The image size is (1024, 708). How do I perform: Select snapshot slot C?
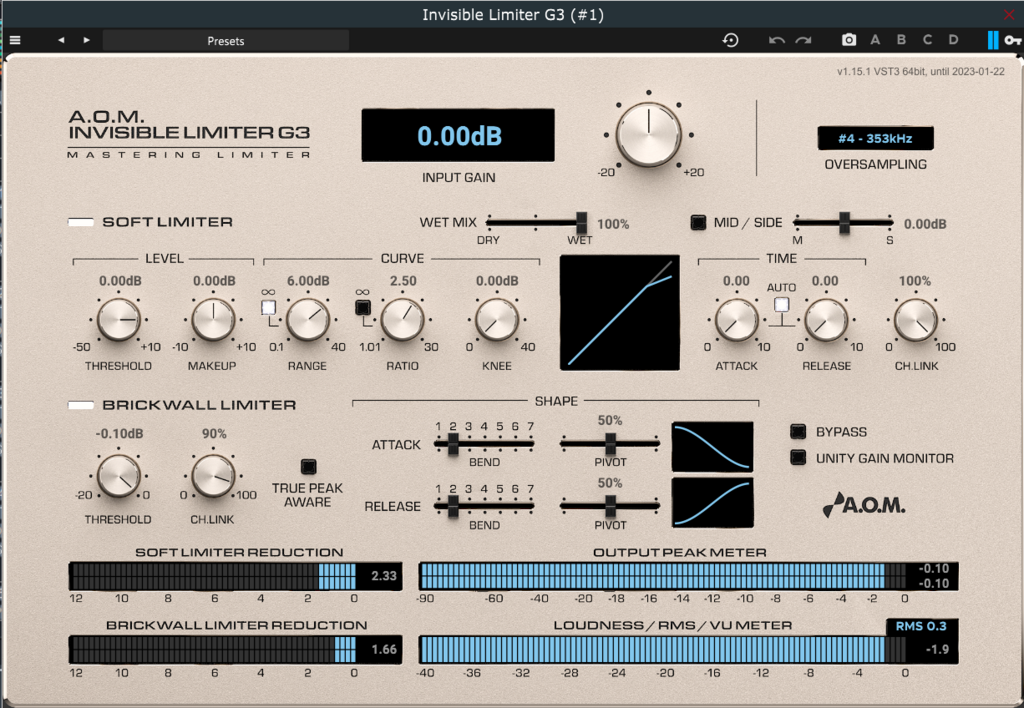927,40
